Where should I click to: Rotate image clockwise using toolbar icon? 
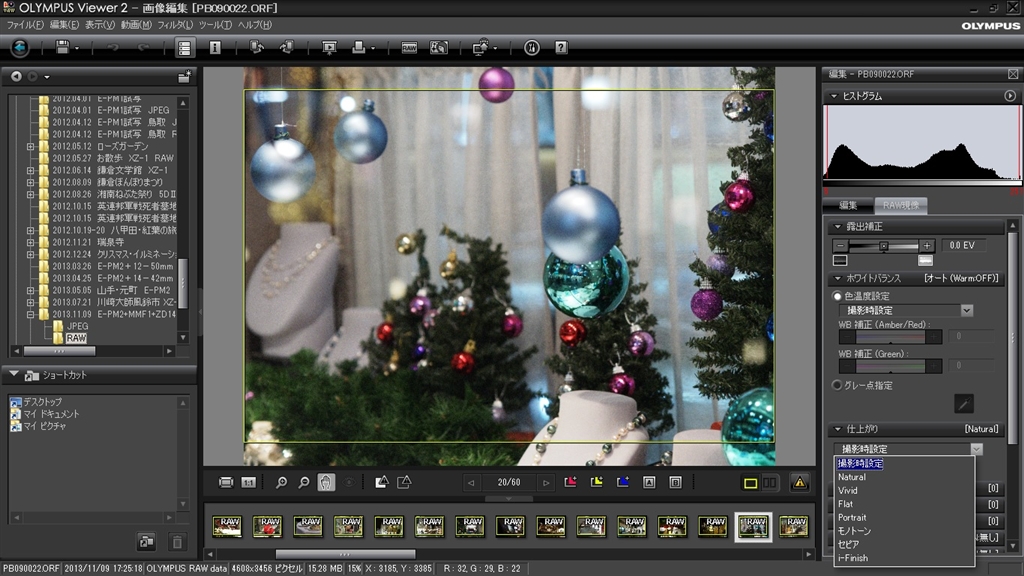click(x=286, y=48)
